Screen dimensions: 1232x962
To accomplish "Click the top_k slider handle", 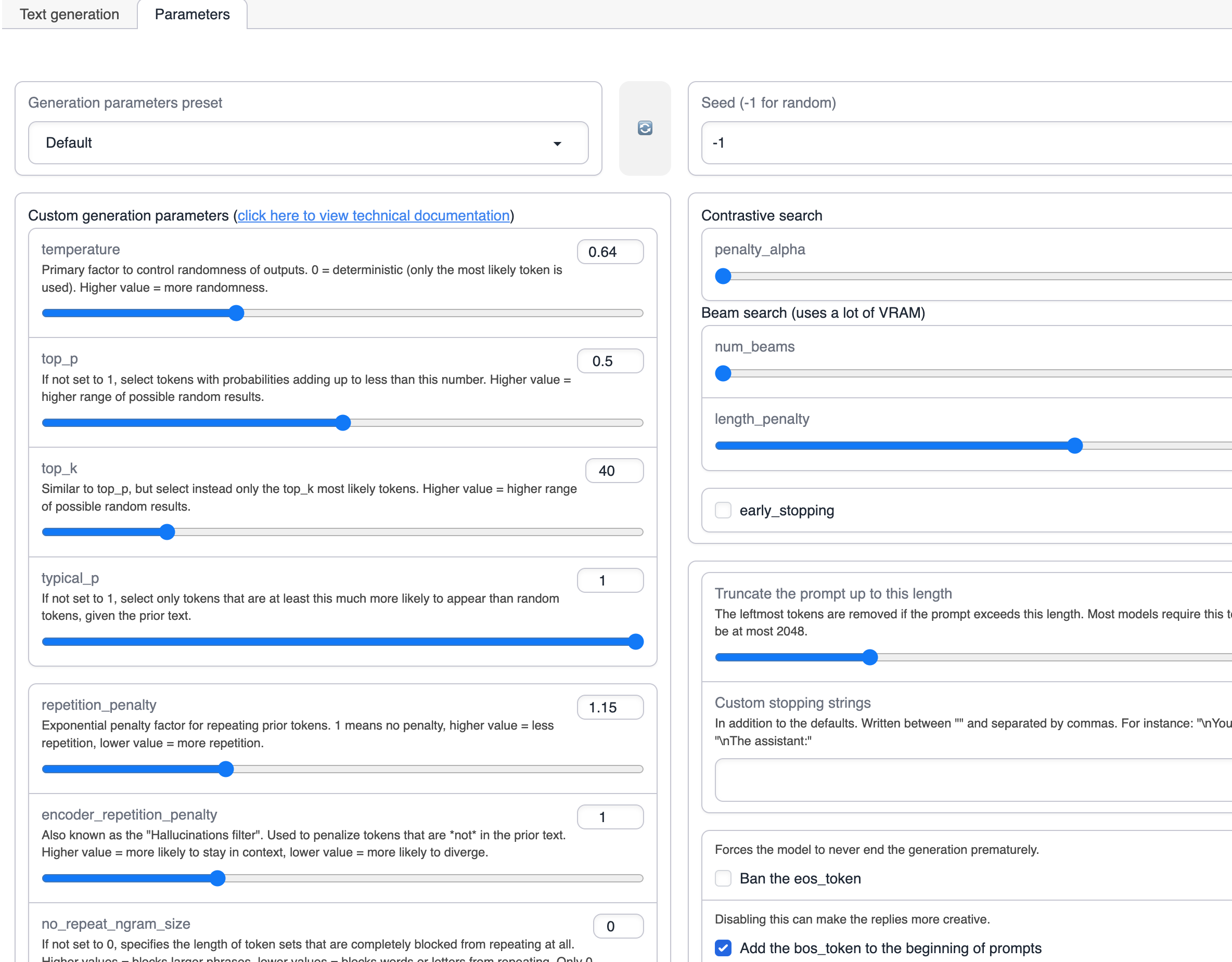I will (167, 532).
